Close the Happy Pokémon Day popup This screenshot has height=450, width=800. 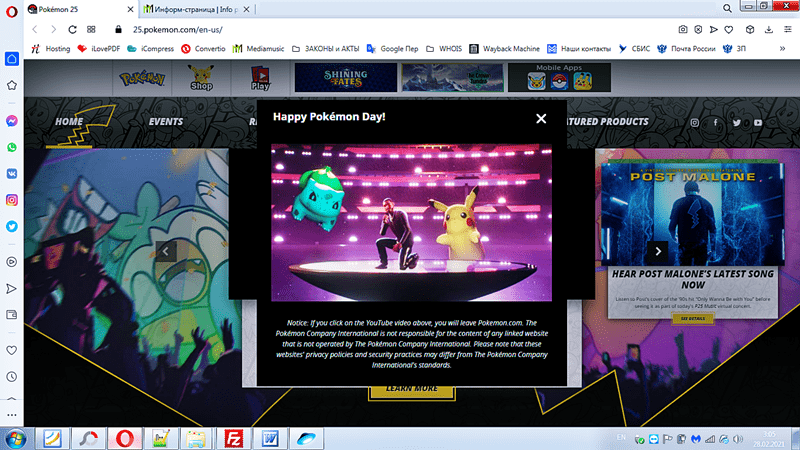pyautogui.click(x=541, y=118)
